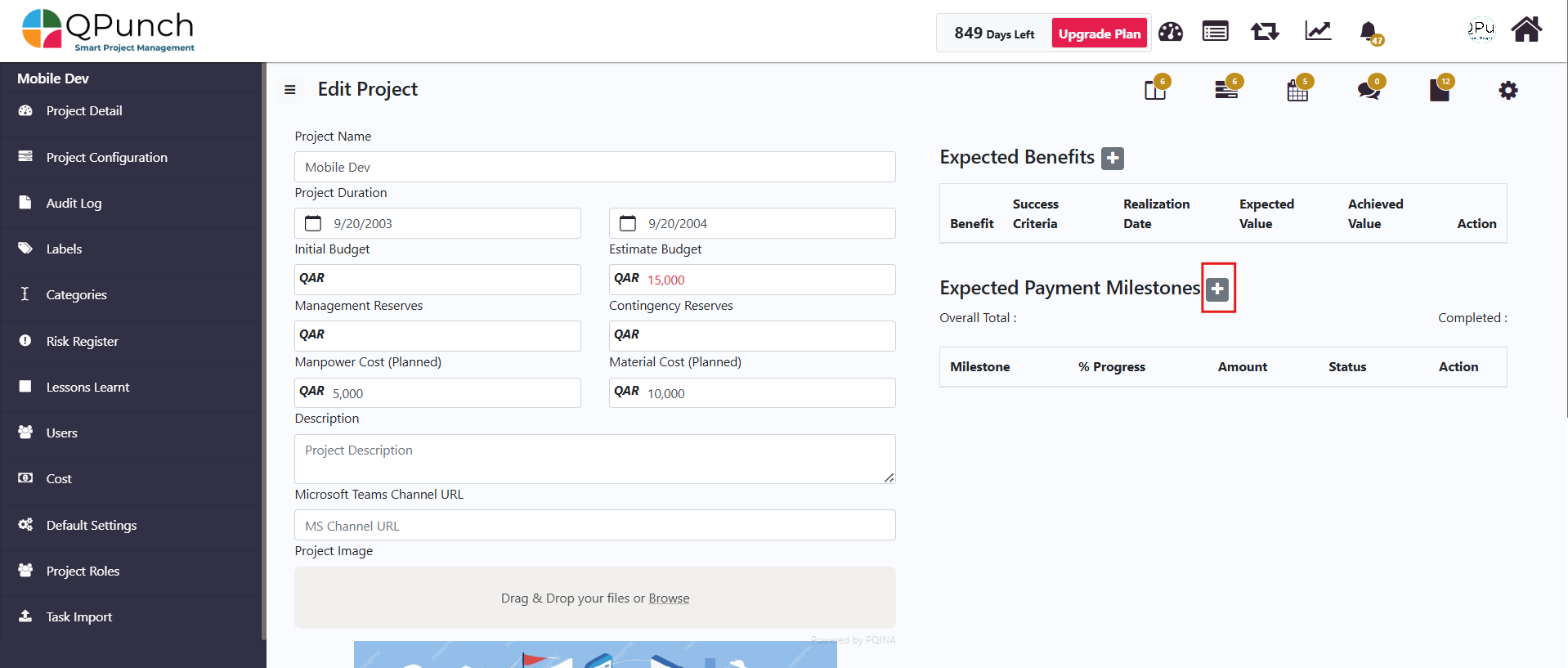Click the Task Import upload icon
This screenshot has height=668, width=1568.
click(25, 616)
